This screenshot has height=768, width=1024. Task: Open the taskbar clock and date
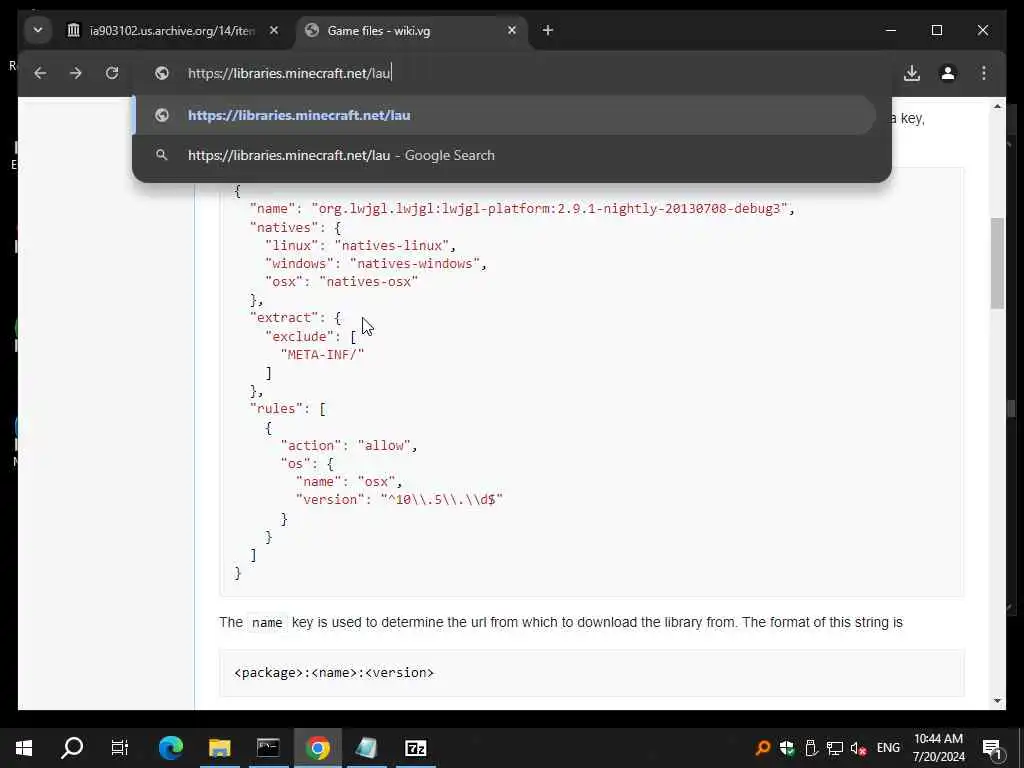pos(938,748)
